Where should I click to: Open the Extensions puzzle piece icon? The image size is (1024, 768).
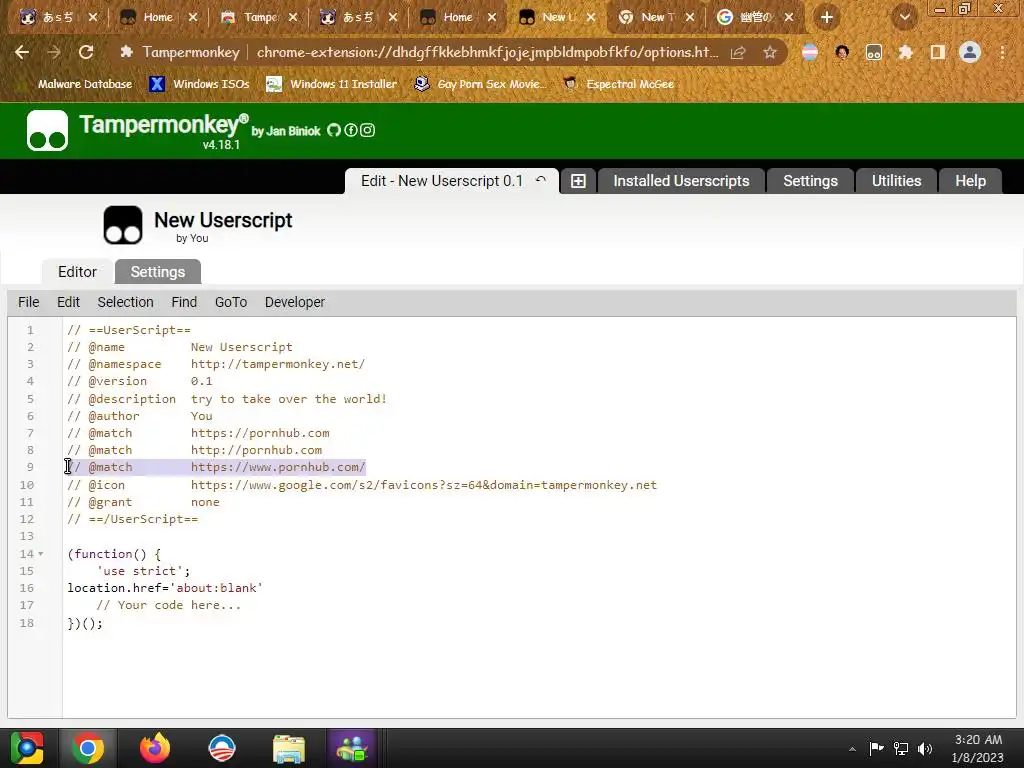click(x=906, y=52)
